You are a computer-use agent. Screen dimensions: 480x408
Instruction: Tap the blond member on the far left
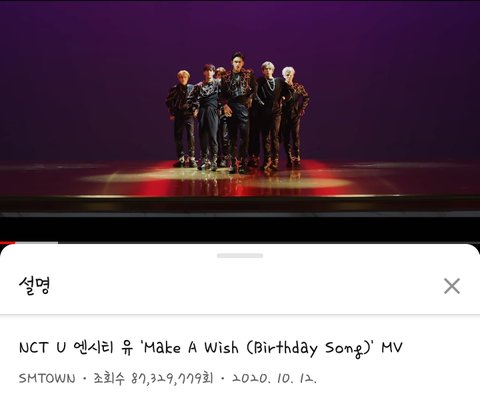(182, 118)
